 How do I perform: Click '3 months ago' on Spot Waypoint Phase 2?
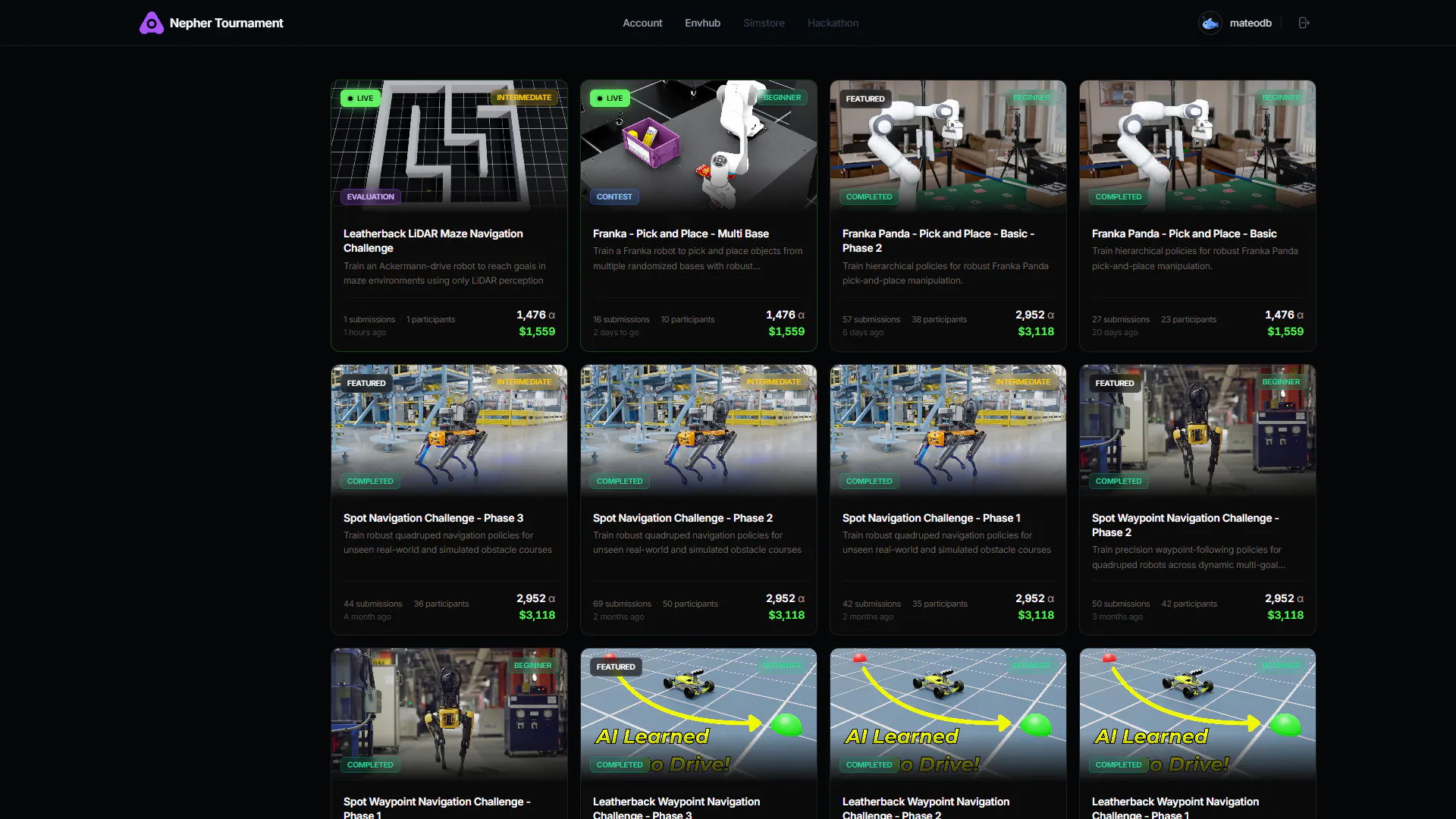(x=1117, y=617)
